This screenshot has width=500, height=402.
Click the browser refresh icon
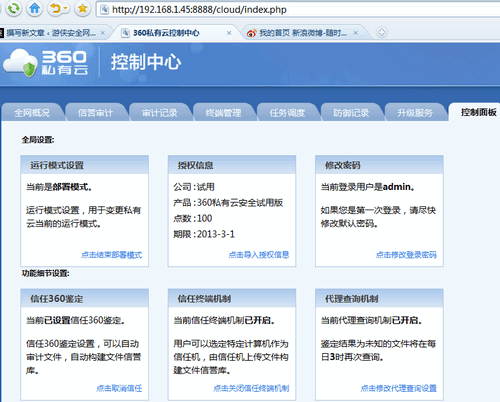[x=14, y=9]
